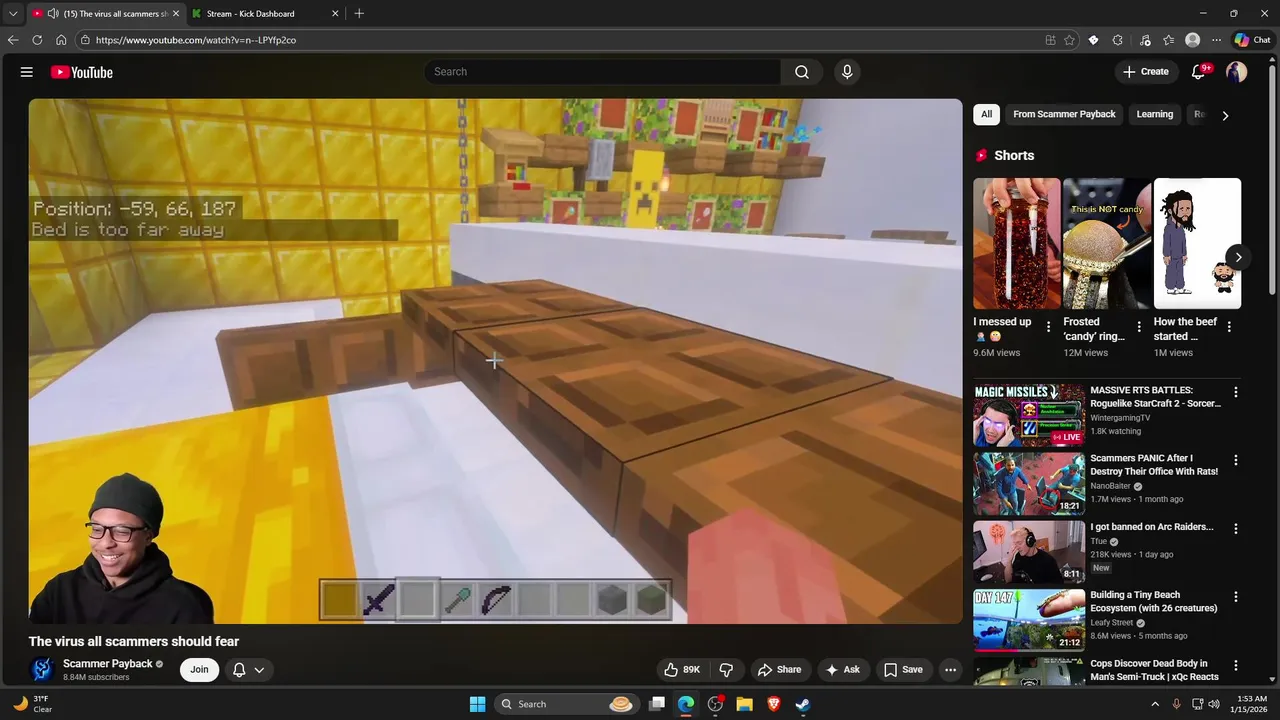Open Steam from taskbar
1280x720 pixels.
[x=802, y=704]
